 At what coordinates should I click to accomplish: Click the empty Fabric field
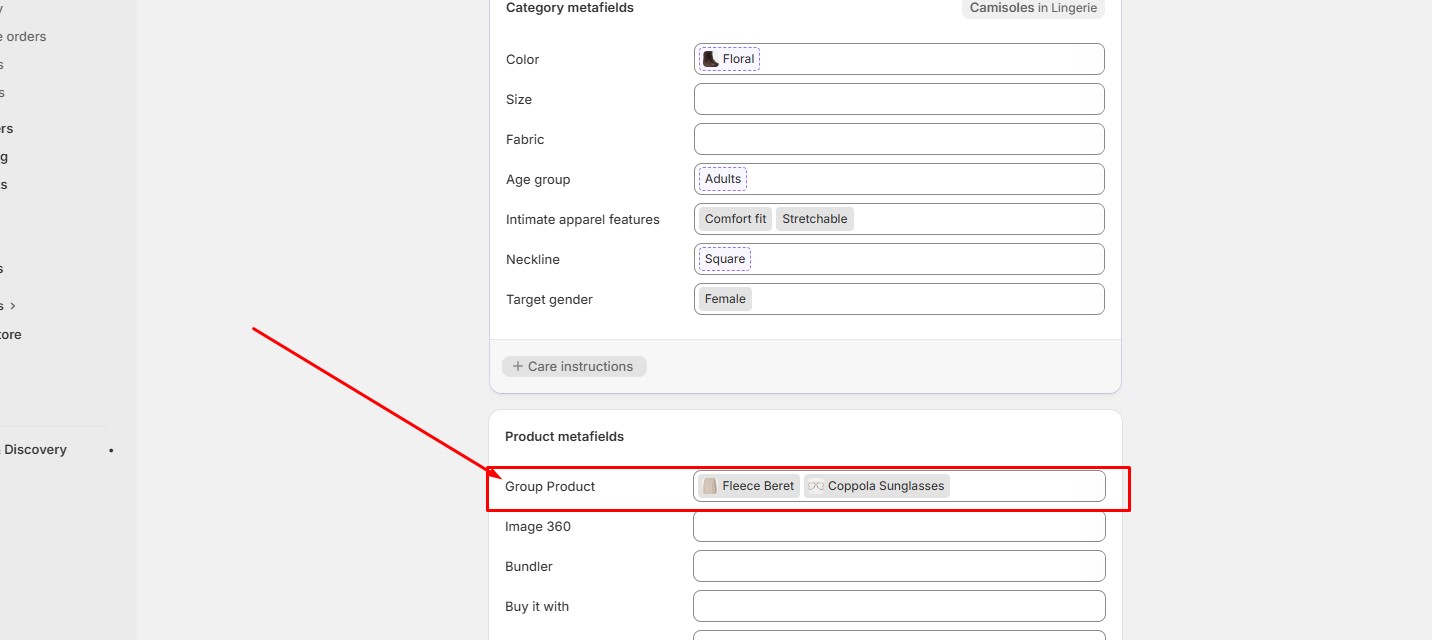(899, 139)
